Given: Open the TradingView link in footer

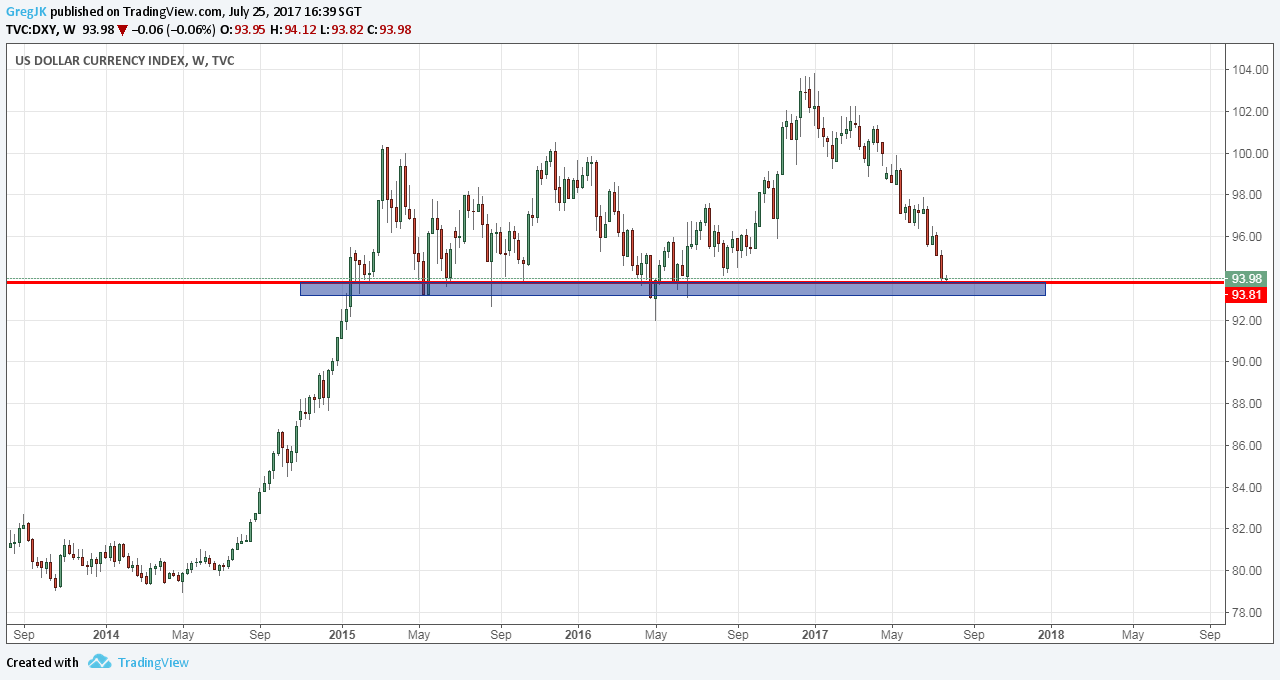Looking at the screenshot, I should pos(153,662).
